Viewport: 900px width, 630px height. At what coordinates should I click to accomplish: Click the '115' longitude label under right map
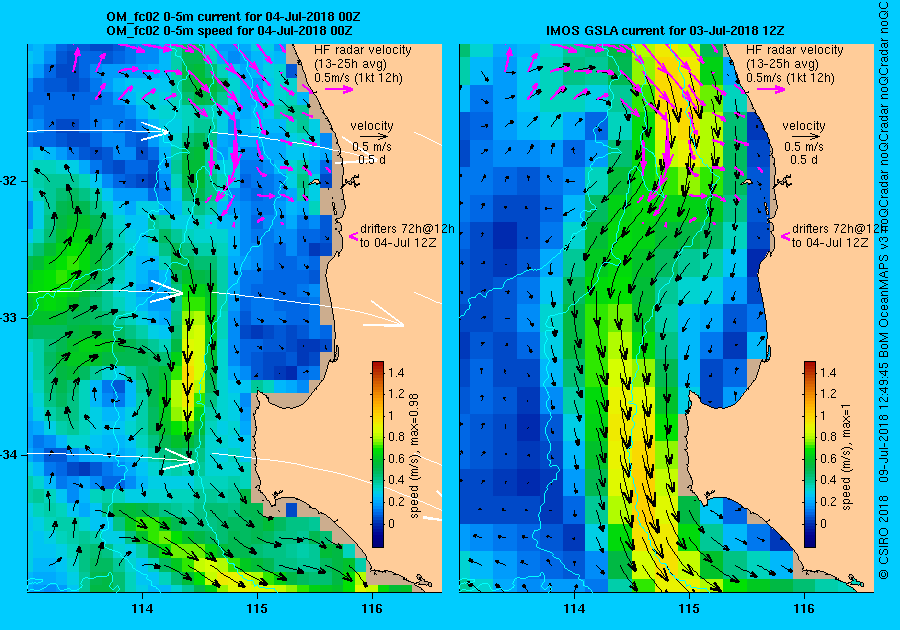coord(689,609)
